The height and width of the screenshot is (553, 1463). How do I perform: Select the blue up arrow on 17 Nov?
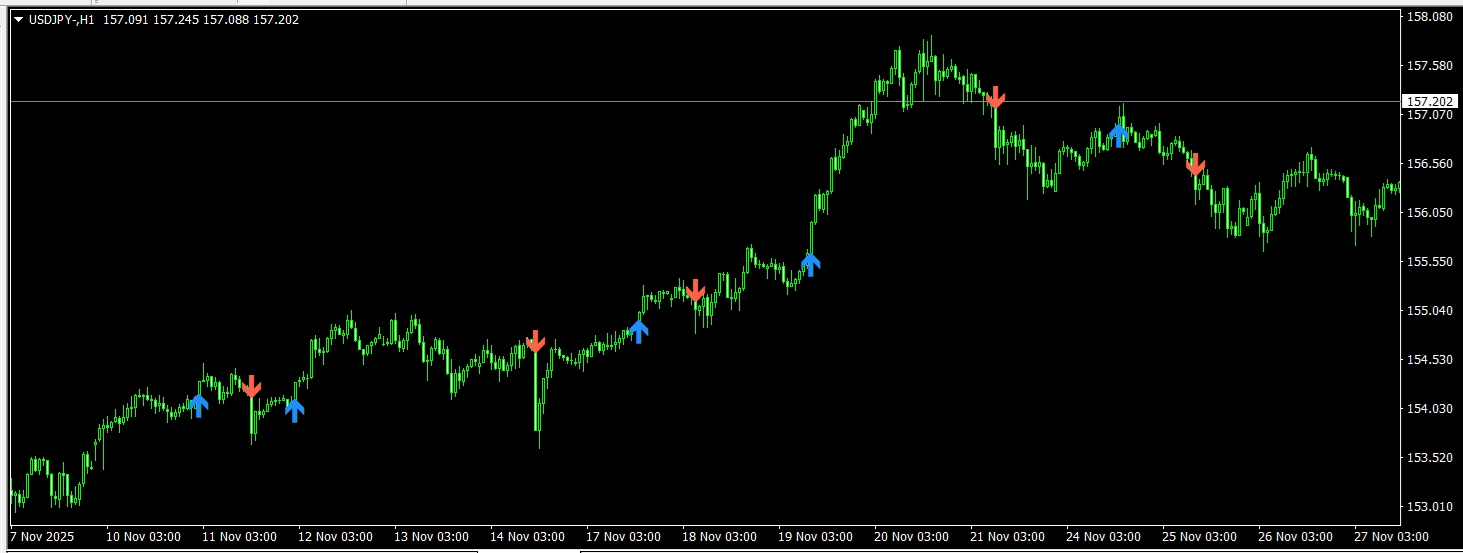pyautogui.click(x=638, y=331)
